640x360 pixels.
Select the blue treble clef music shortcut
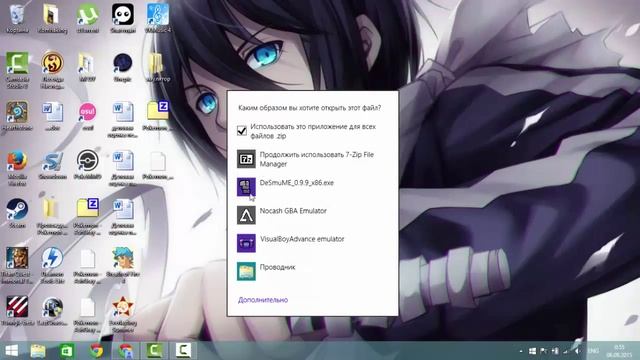click(x=158, y=18)
